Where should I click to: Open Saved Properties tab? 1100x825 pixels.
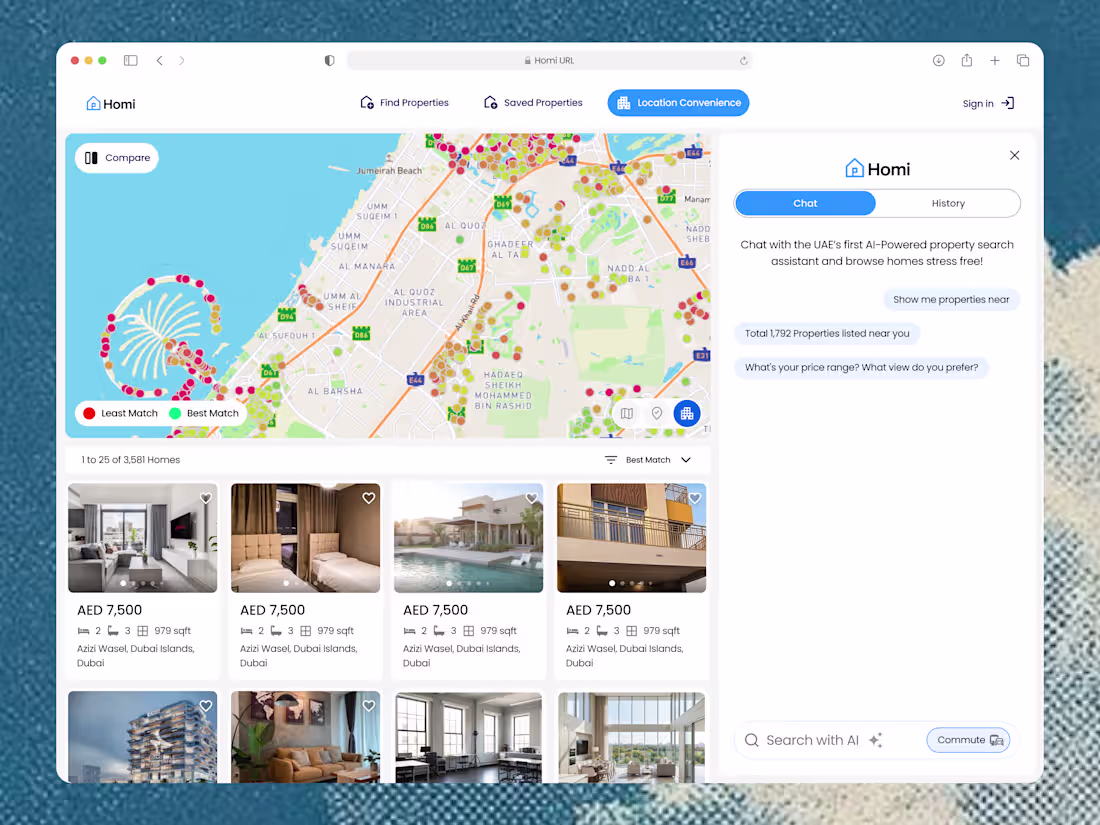click(x=533, y=102)
